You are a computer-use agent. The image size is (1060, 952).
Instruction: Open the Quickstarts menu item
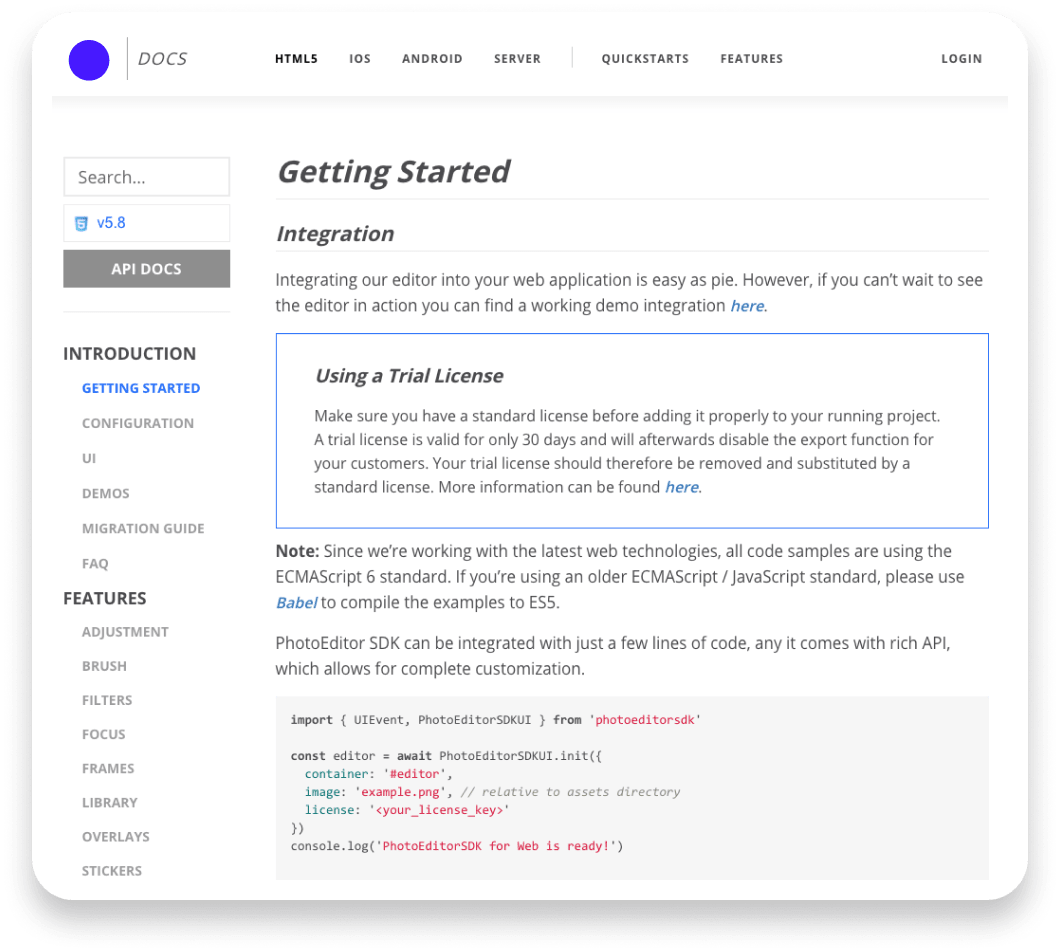click(645, 59)
